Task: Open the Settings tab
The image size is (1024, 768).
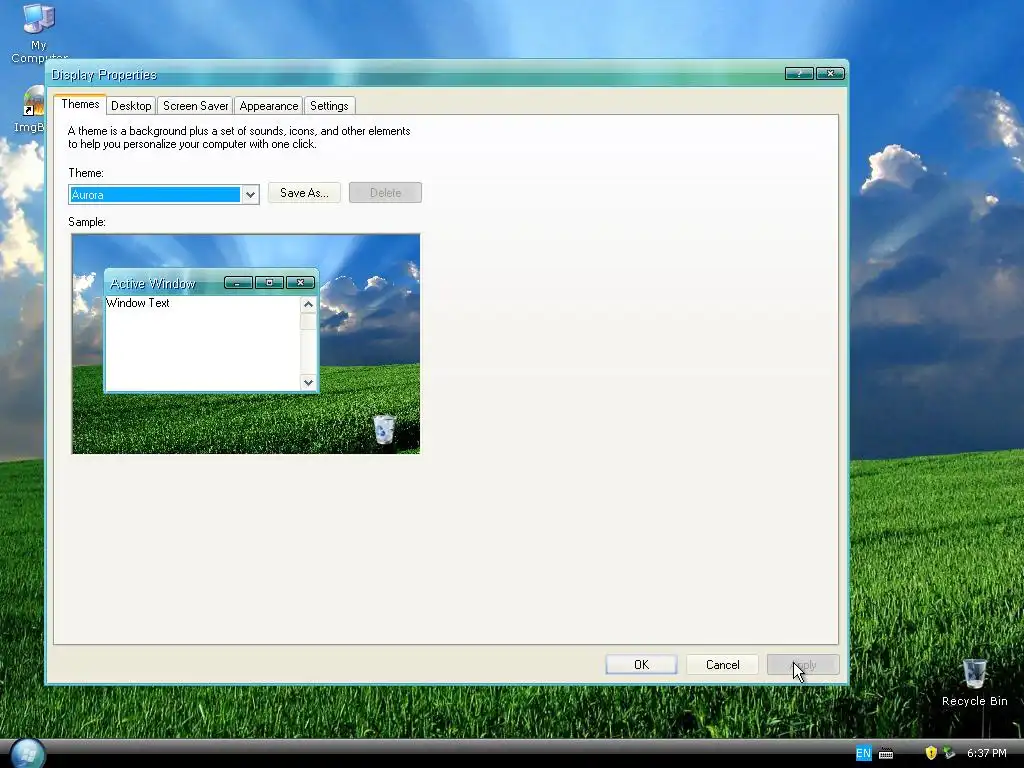Action: tap(329, 106)
